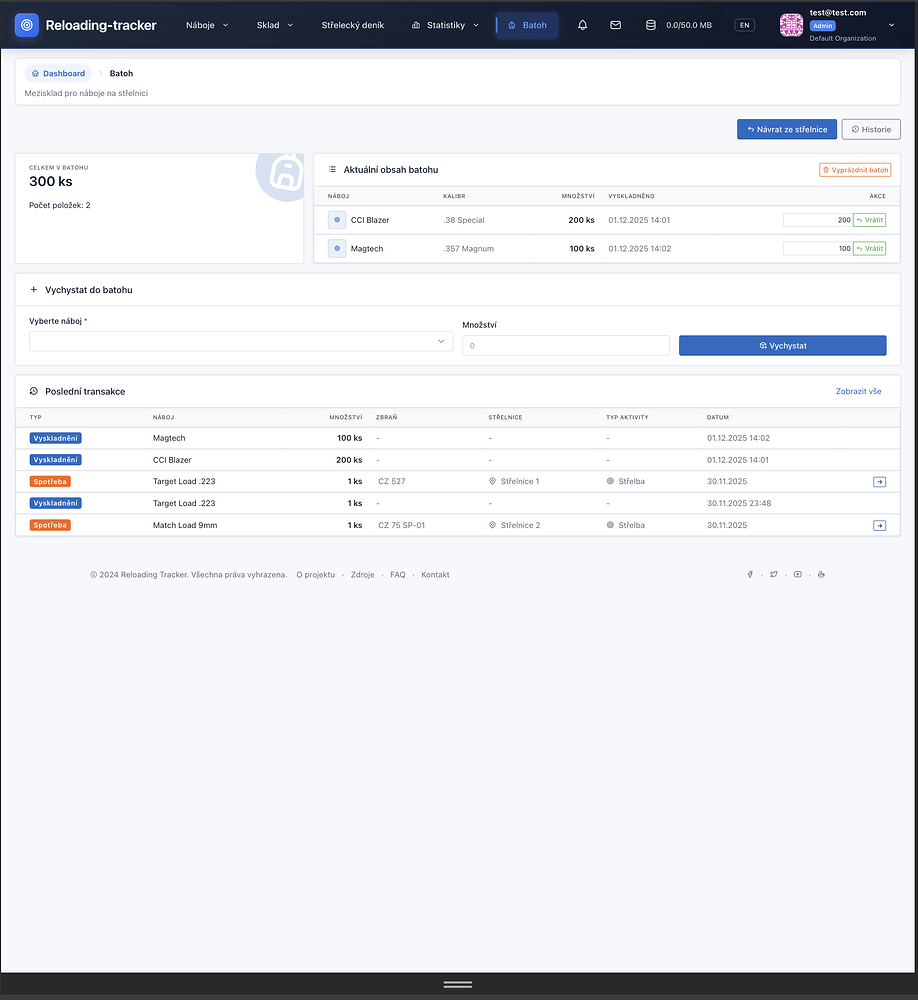Image resolution: width=918 pixels, height=1000 pixels.
Task: Expand the Náboje dropdown menu
Action: pos(207,25)
